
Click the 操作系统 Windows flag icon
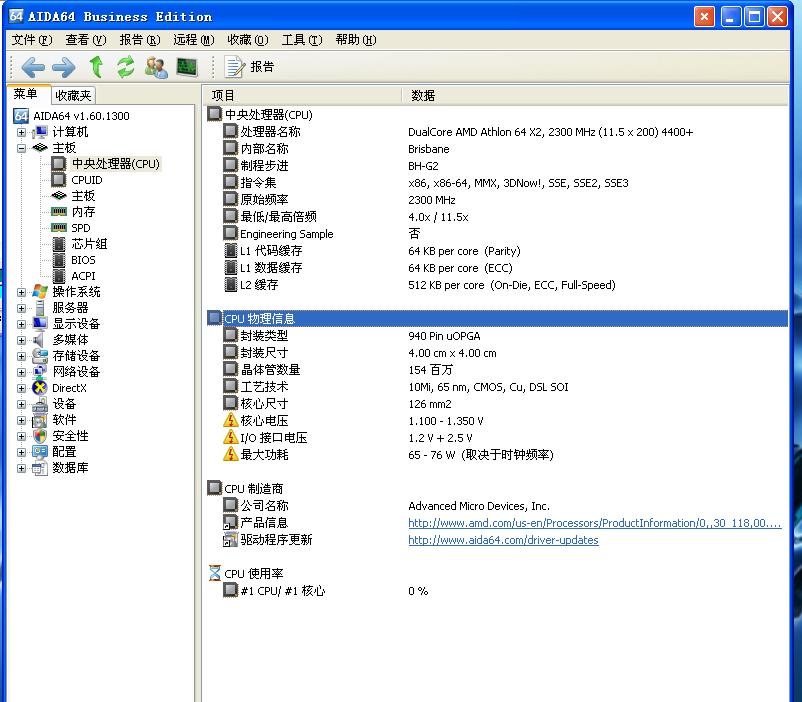[x=40, y=292]
